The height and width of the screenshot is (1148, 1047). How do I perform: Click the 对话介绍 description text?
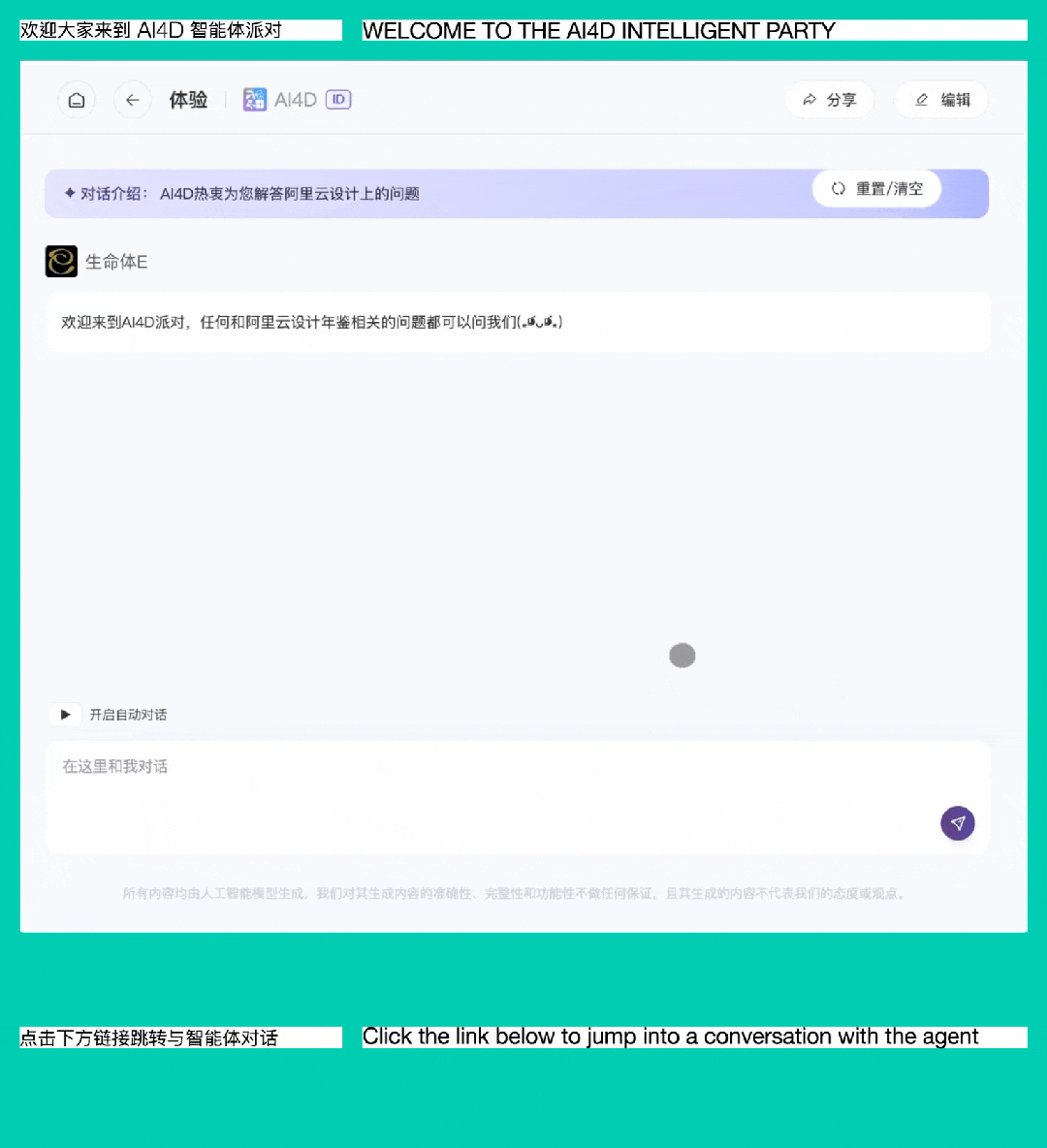tap(289, 194)
